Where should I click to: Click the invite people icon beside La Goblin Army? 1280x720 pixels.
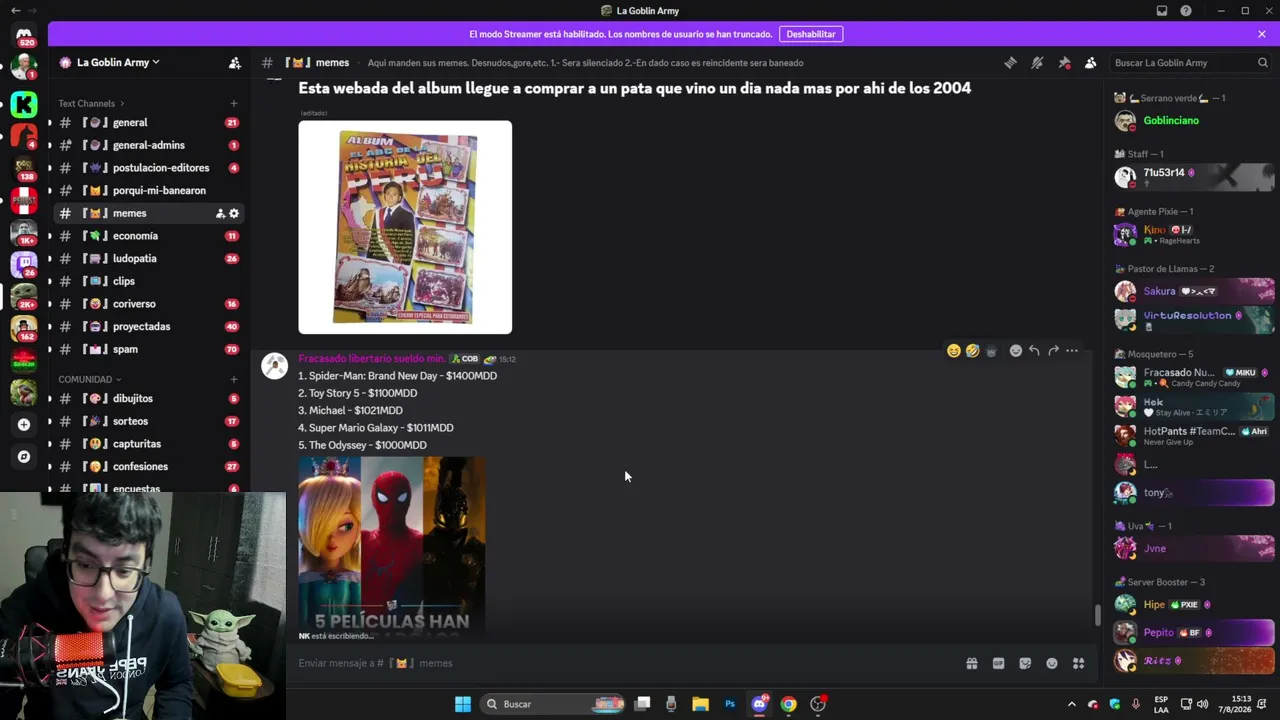pyautogui.click(x=235, y=62)
